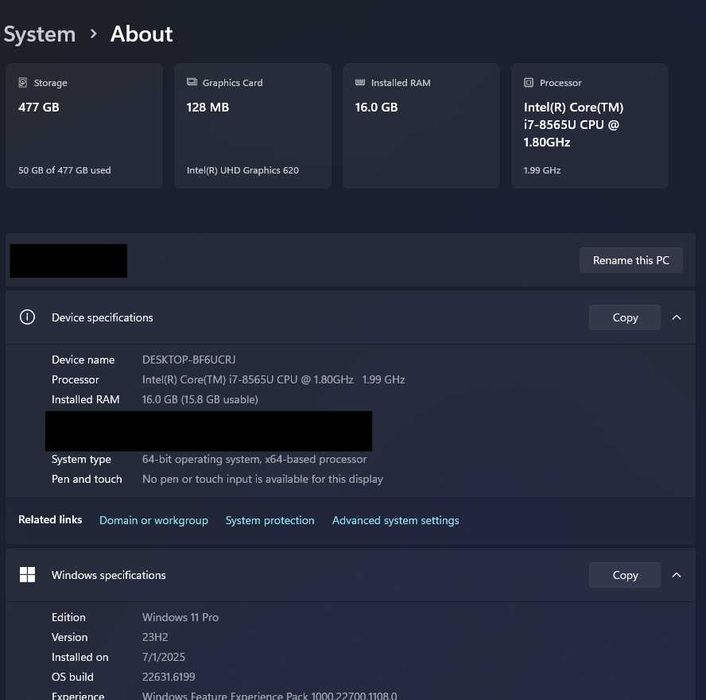Click the Device specifications heading
706x700 pixels.
point(102,317)
